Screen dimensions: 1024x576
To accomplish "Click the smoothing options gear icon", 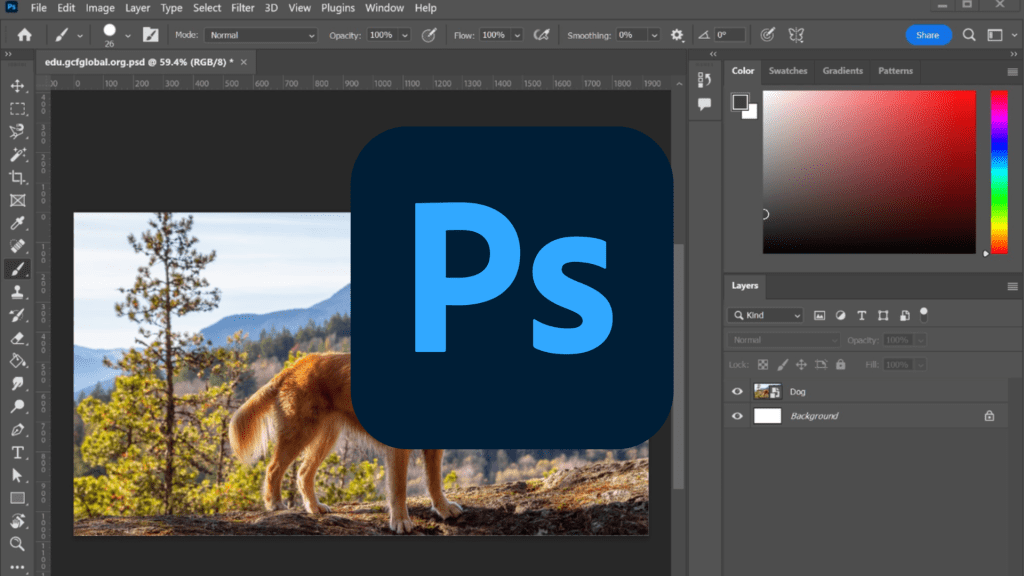I will tap(677, 35).
